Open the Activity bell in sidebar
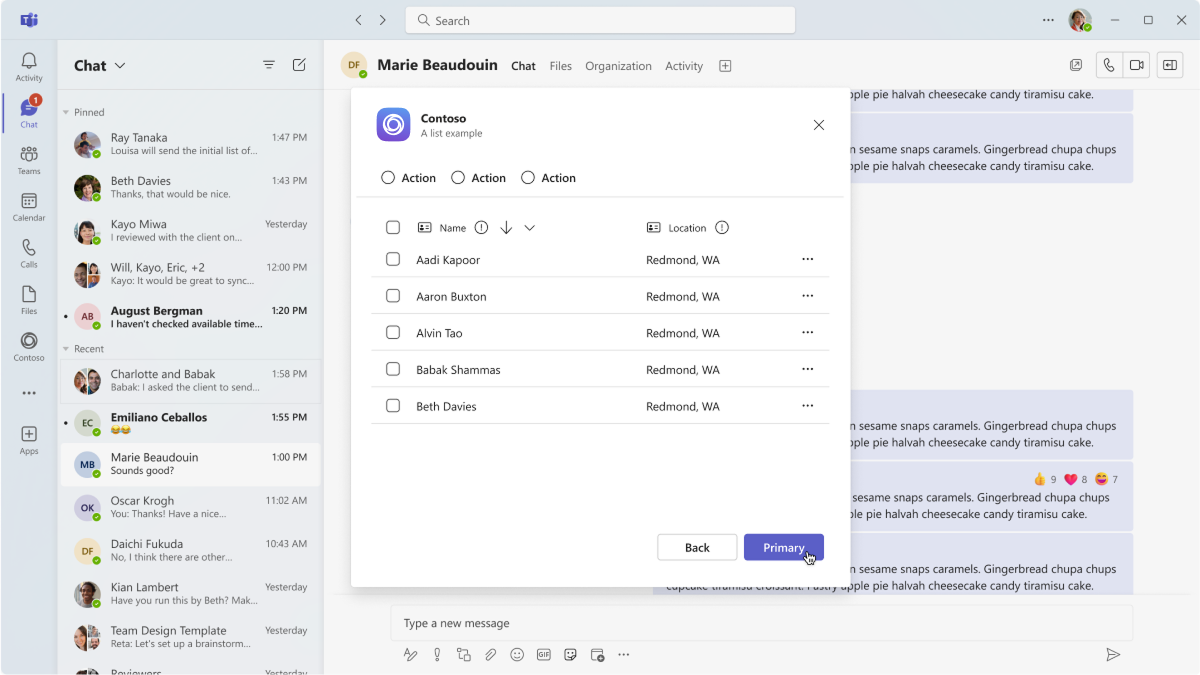This screenshot has width=1200, height=675. [29, 67]
